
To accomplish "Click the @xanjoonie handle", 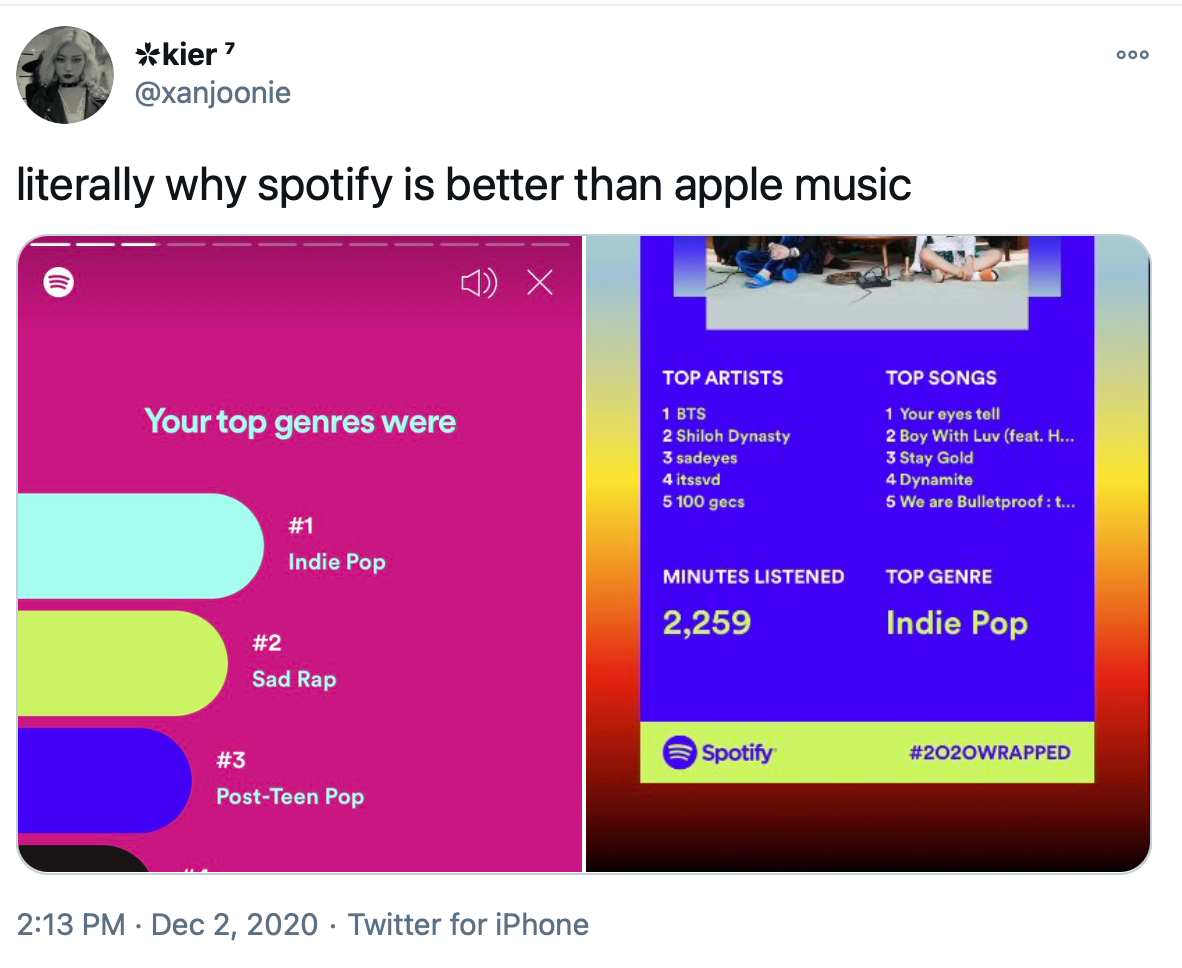I will click(213, 93).
